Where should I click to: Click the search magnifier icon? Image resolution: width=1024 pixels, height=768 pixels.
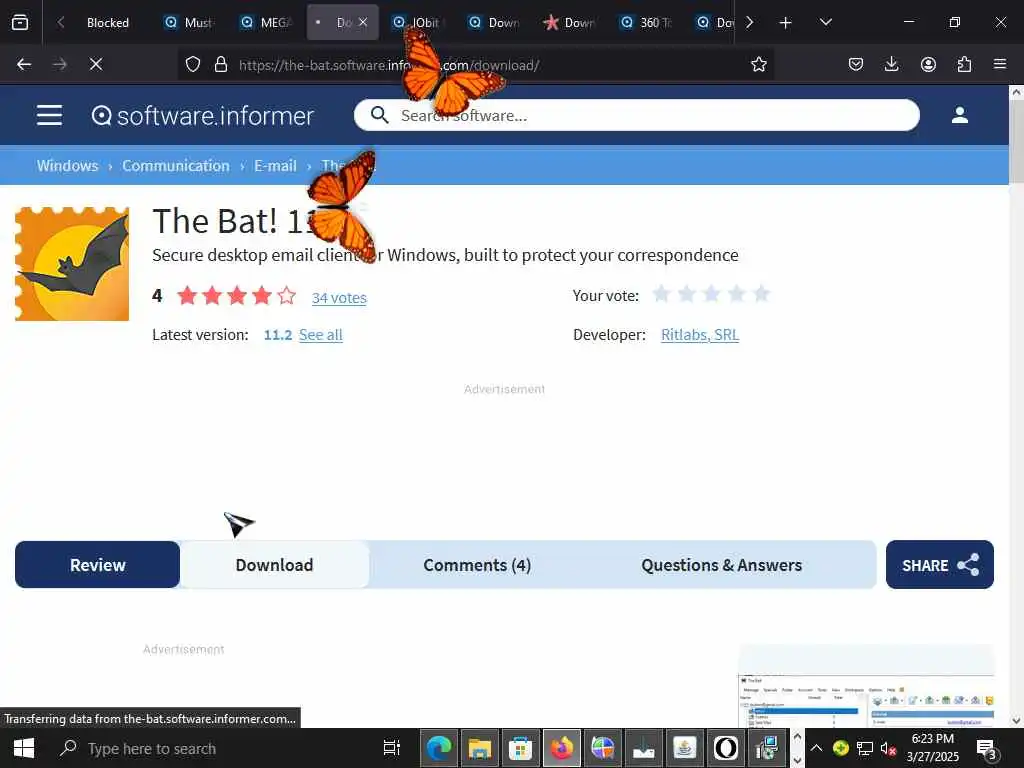point(379,115)
